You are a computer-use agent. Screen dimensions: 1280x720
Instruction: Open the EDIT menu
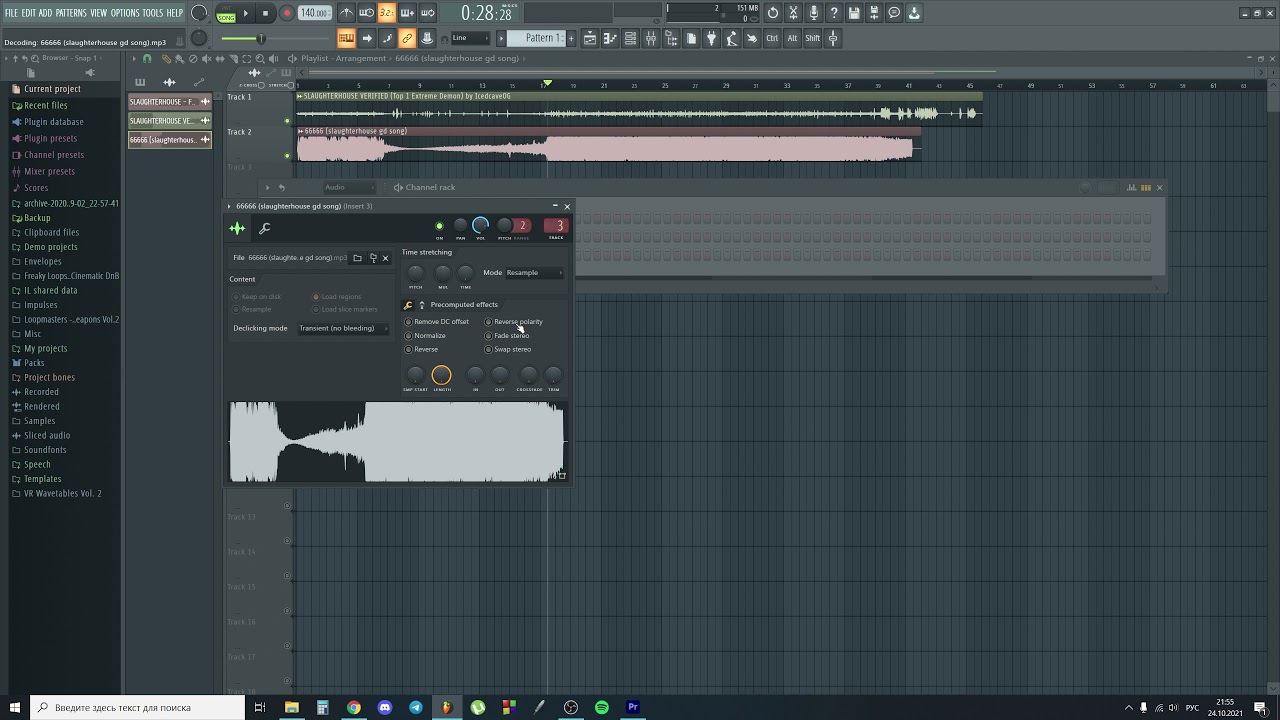(x=29, y=13)
